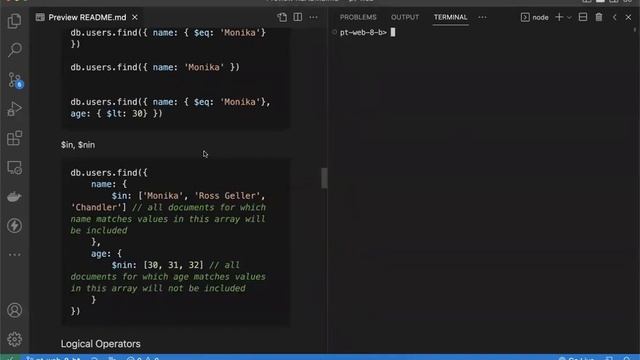Click the "age: { $lt: 30} })" code line
This screenshot has width=640, height=360.
(x=116, y=113)
